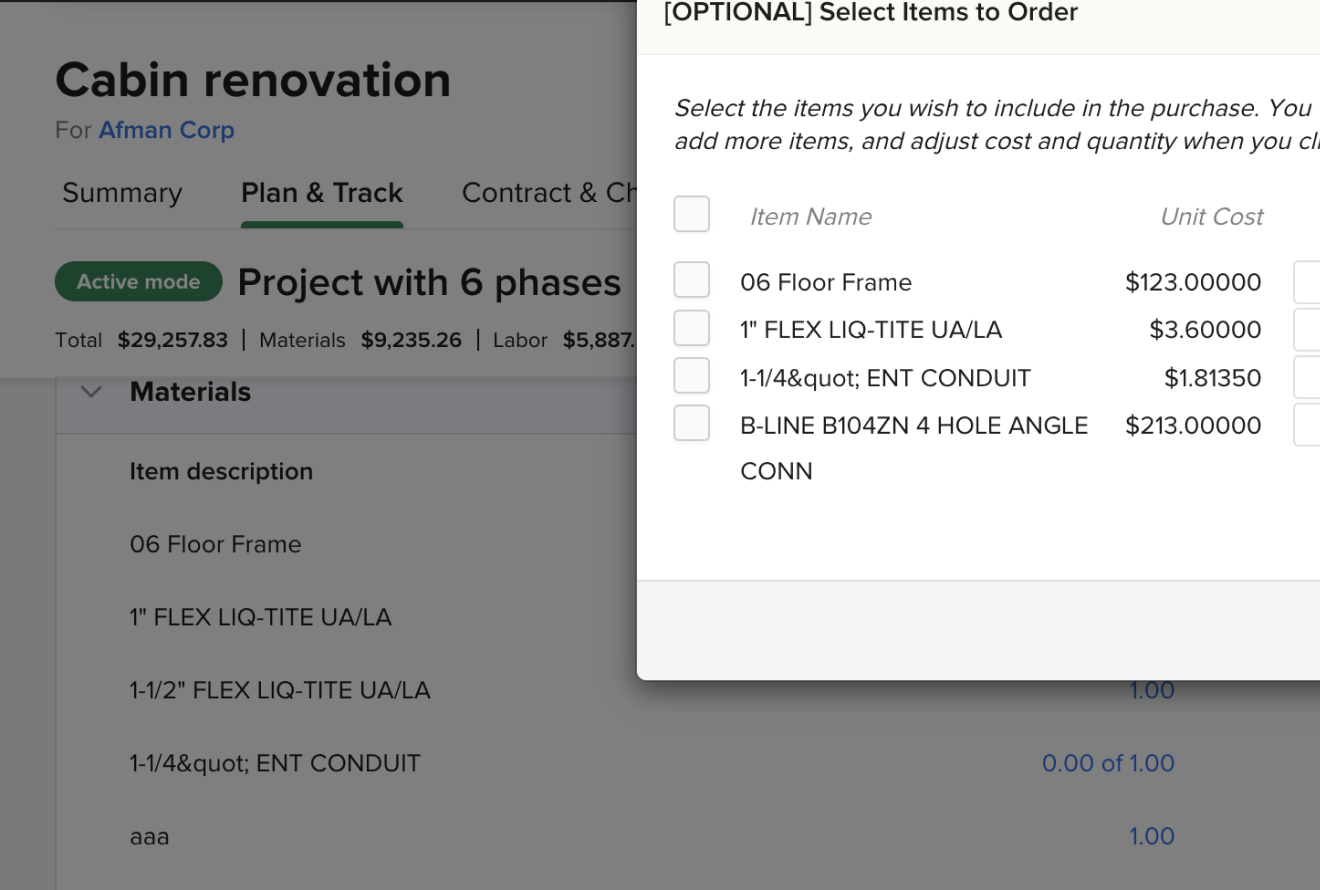Click the Cabin renovation project title
The height and width of the screenshot is (890, 1320).
tap(252, 80)
